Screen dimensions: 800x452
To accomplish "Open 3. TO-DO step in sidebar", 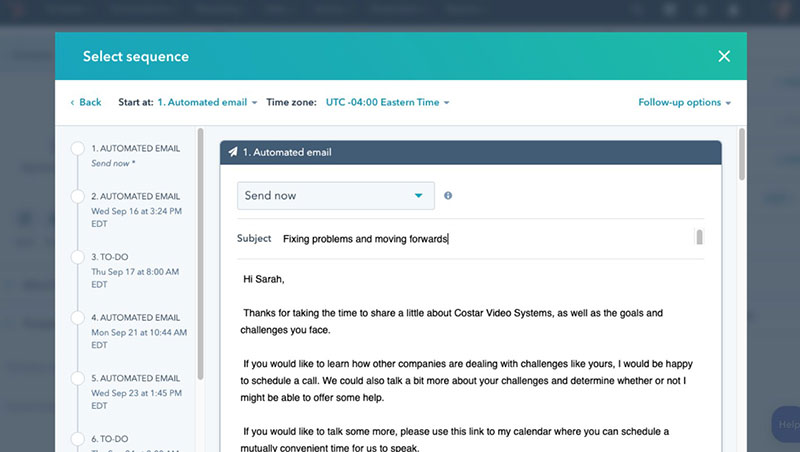I will (x=110, y=257).
